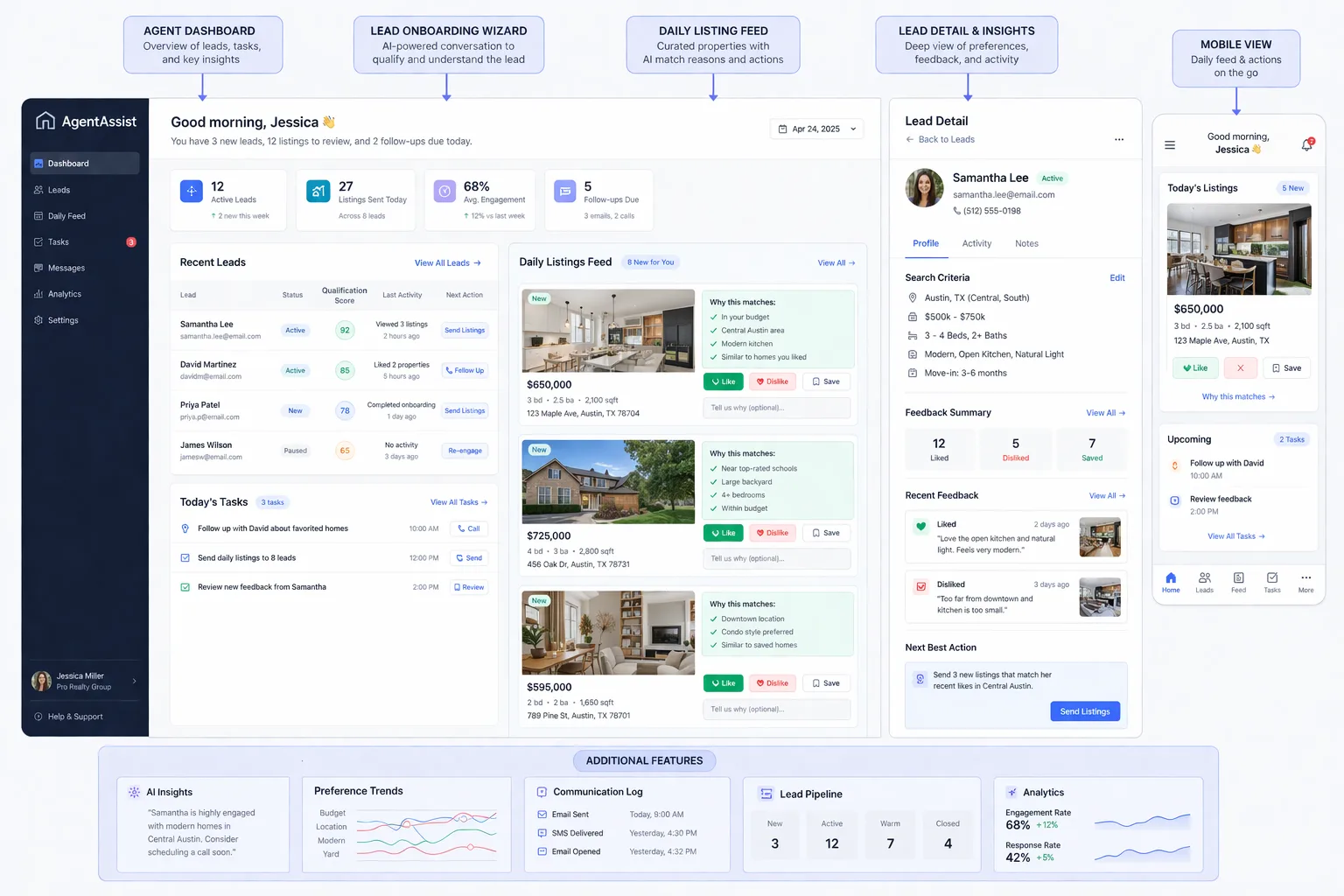
Task: Click the Active Leads stat icon
Action: pos(192,191)
